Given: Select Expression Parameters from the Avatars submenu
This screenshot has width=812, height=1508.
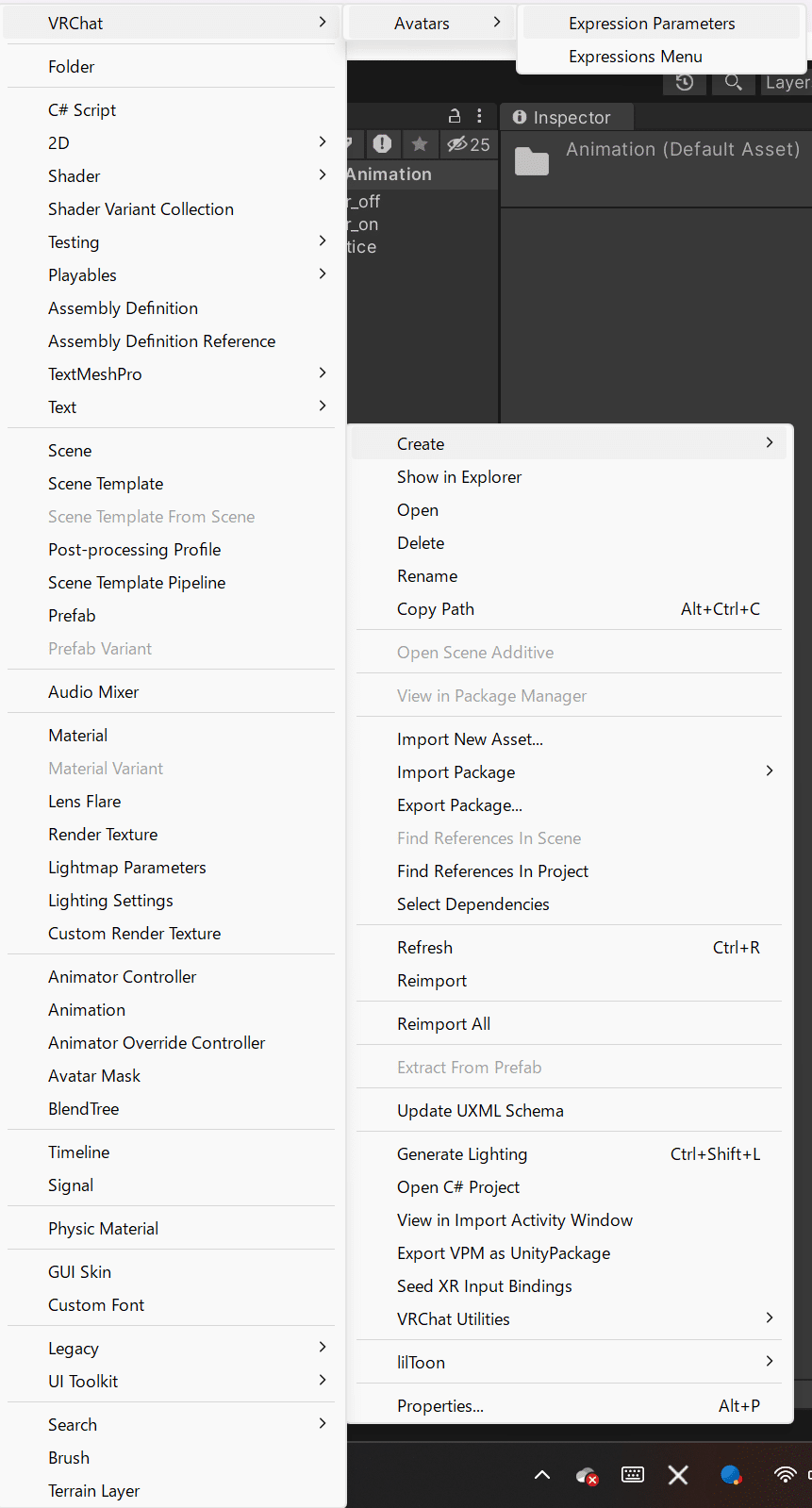Looking at the screenshot, I should click(652, 24).
